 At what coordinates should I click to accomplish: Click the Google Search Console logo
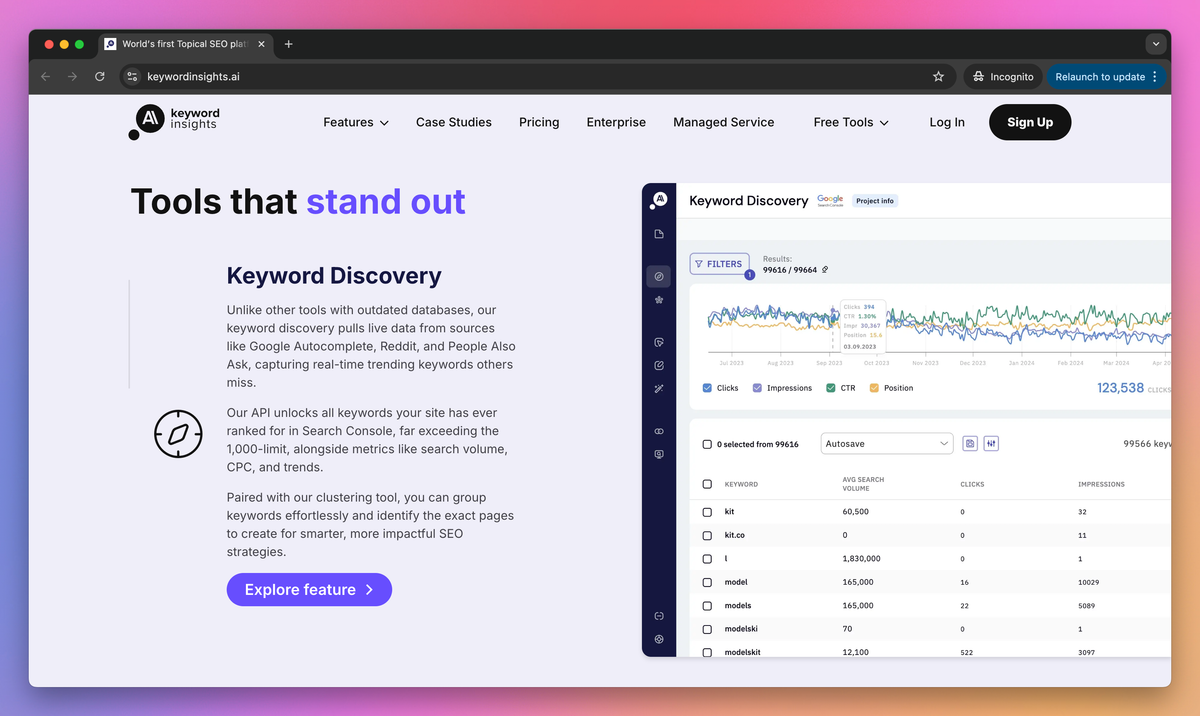(830, 201)
